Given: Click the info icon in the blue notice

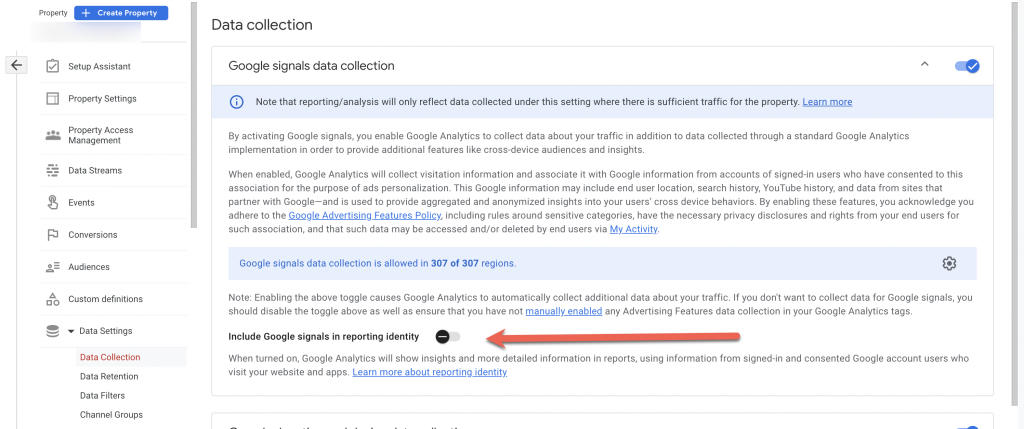Looking at the screenshot, I should (x=236, y=102).
